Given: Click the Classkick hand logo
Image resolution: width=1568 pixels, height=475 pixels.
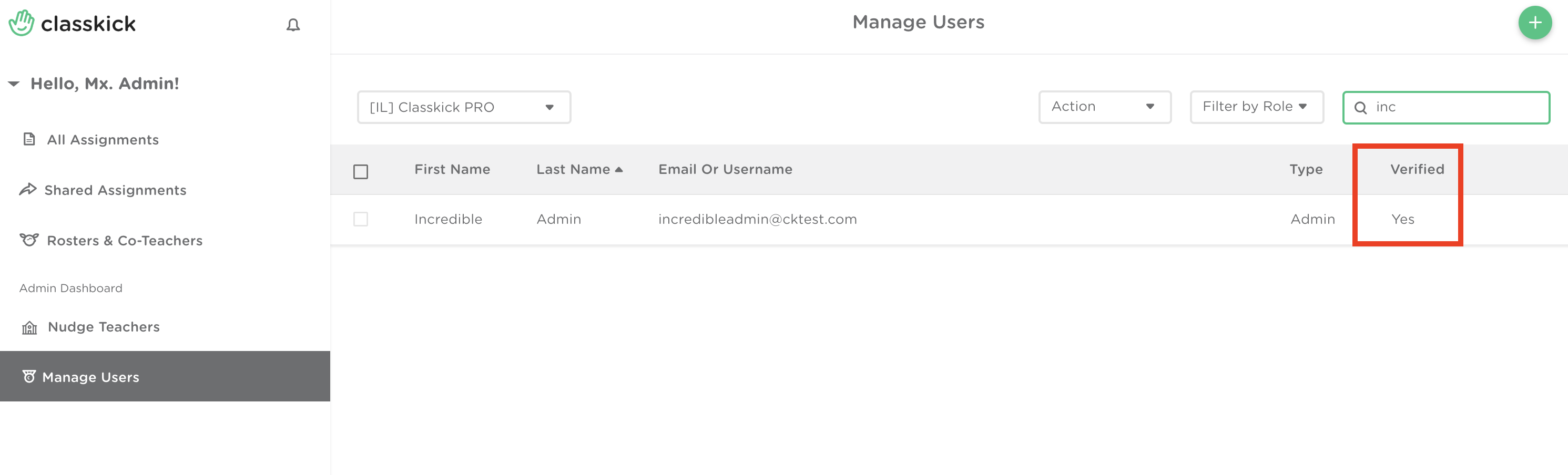Looking at the screenshot, I should [22, 23].
